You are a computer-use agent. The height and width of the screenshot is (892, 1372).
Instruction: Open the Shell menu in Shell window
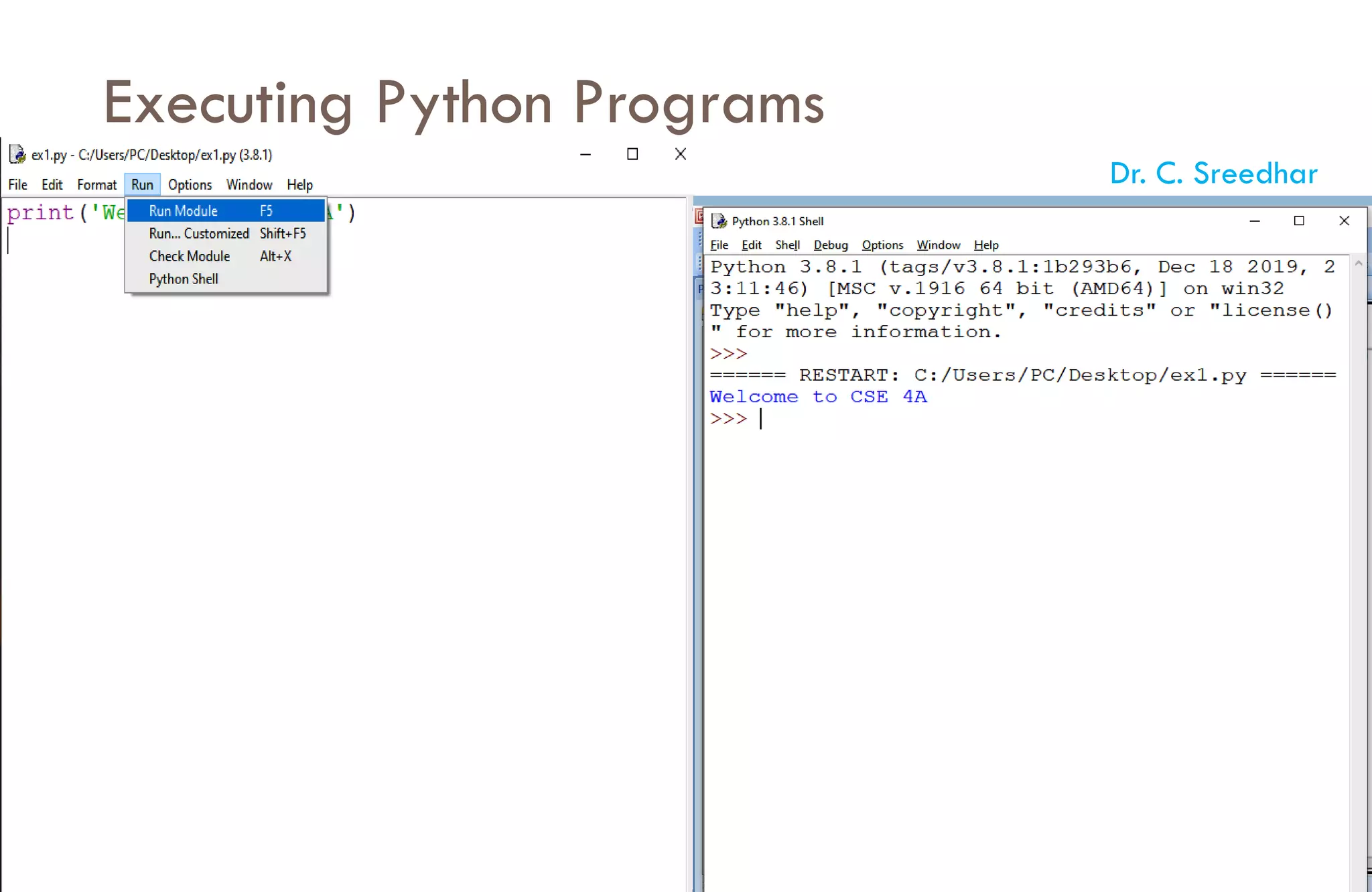[787, 245]
